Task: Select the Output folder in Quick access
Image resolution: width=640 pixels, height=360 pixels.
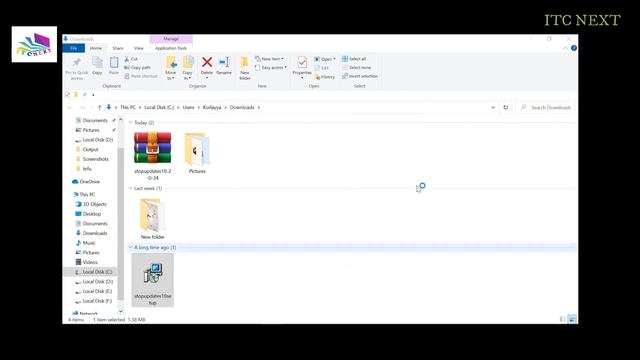Action: (87, 149)
